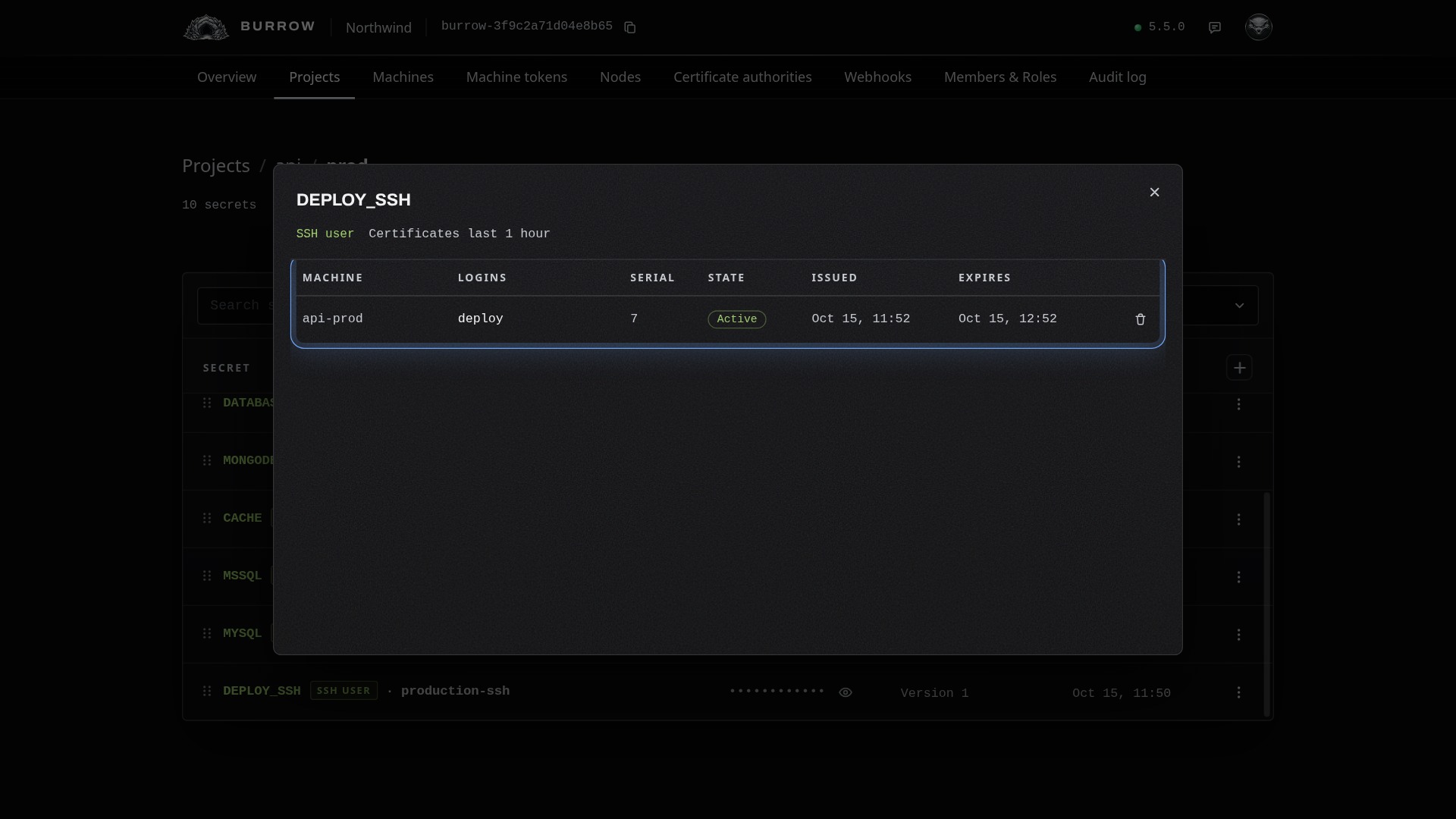Viewport: 1456px width, 819px height.
Task: Click the deploy login value
Action: tap(480, 318)
